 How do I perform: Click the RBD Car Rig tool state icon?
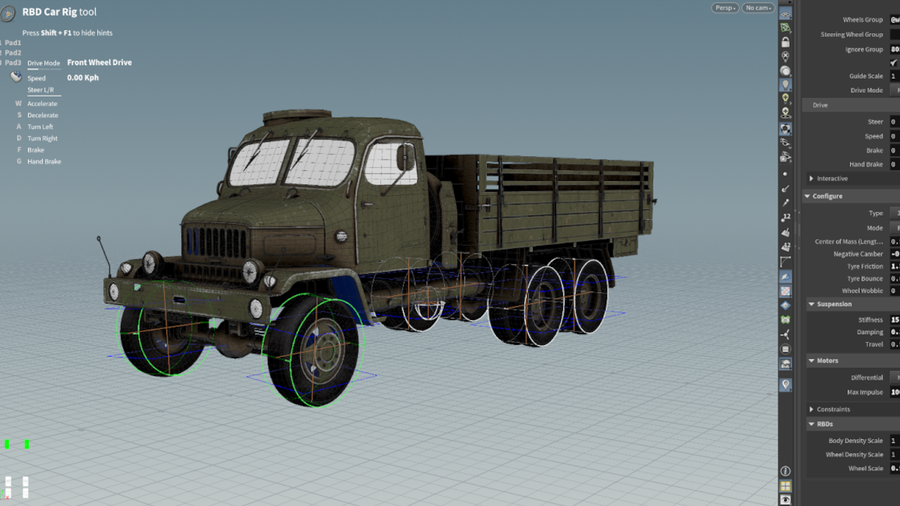[8, 13]
